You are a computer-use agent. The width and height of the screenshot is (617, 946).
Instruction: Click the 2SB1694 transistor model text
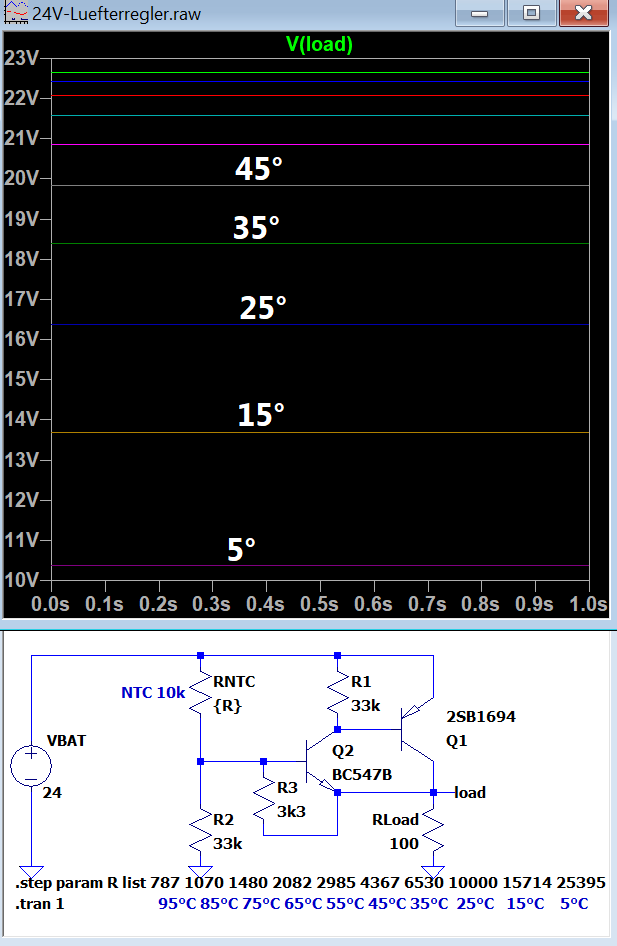481,717
